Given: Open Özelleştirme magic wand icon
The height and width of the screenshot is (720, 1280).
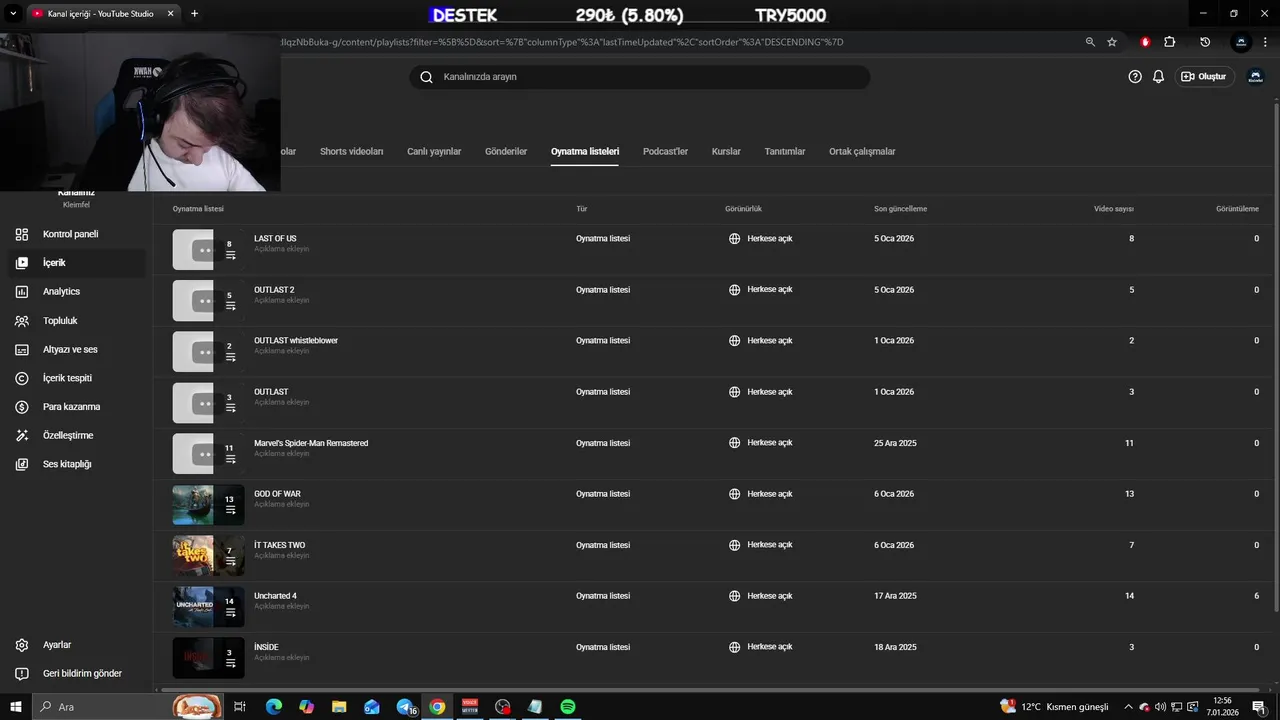Looking at the screenshot, I should tap(22, 436).
